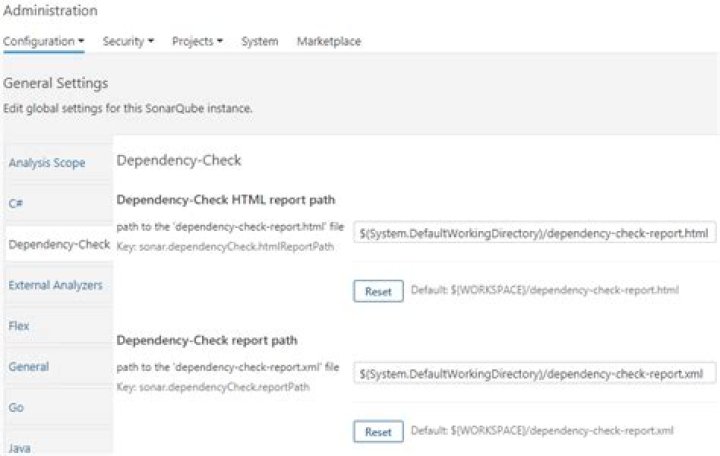720x456 pixels.
Task: Edit the XML report path input field
Action: [534, 374]
